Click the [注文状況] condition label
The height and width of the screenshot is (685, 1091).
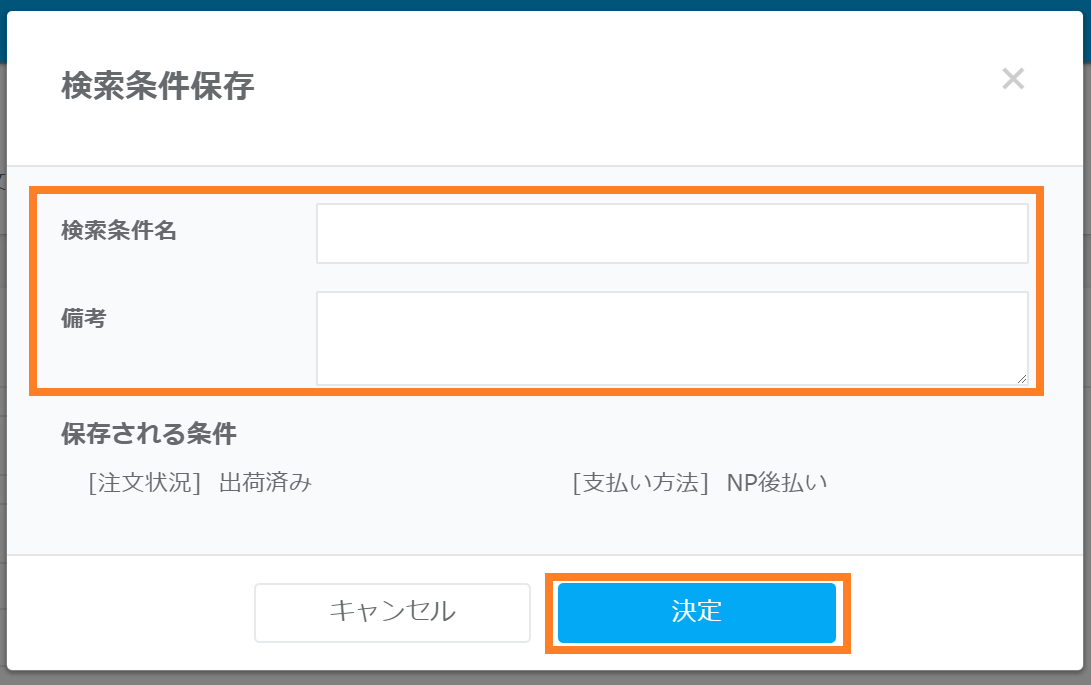point(145,483)
